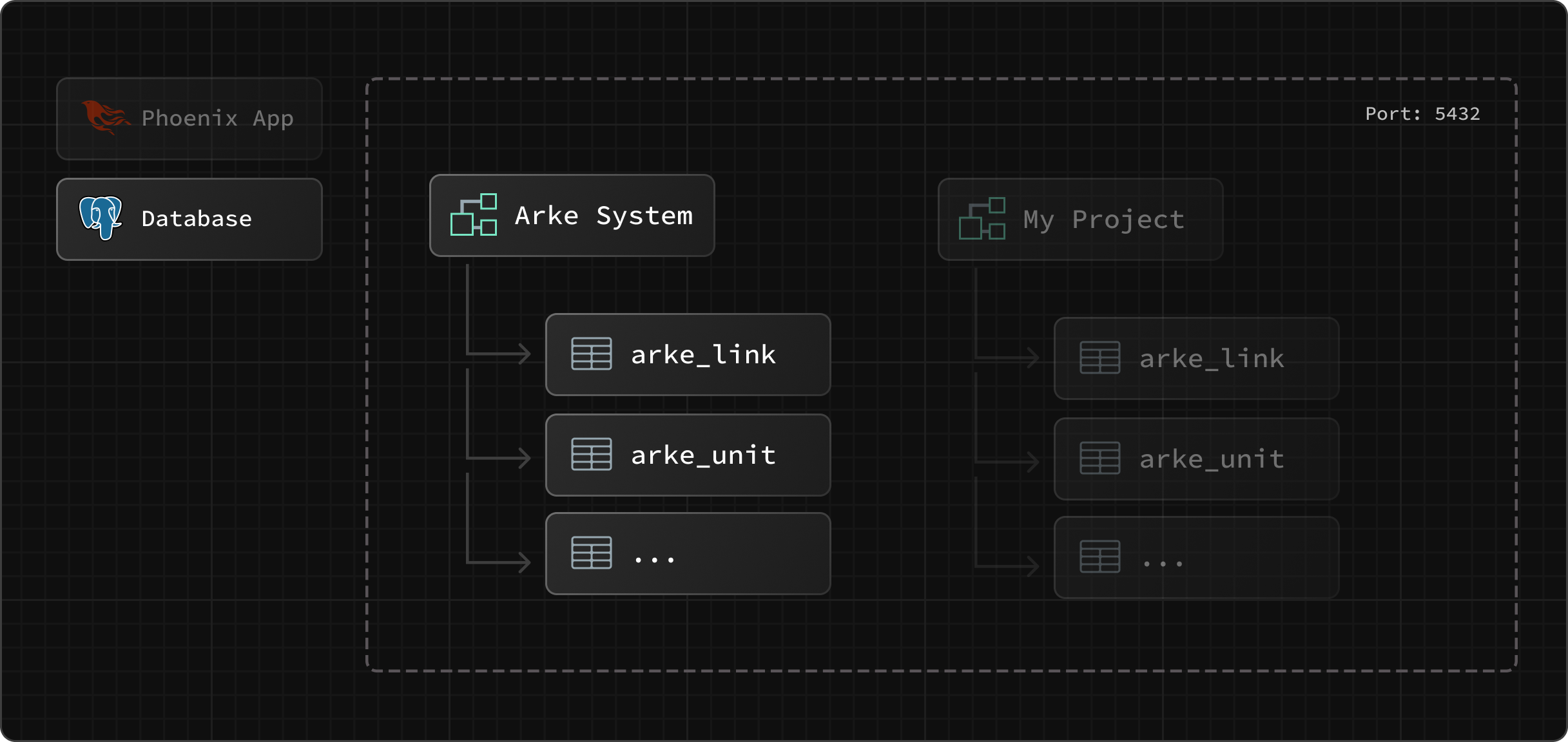Click the schema icon beside My Project

coord(982,219)
